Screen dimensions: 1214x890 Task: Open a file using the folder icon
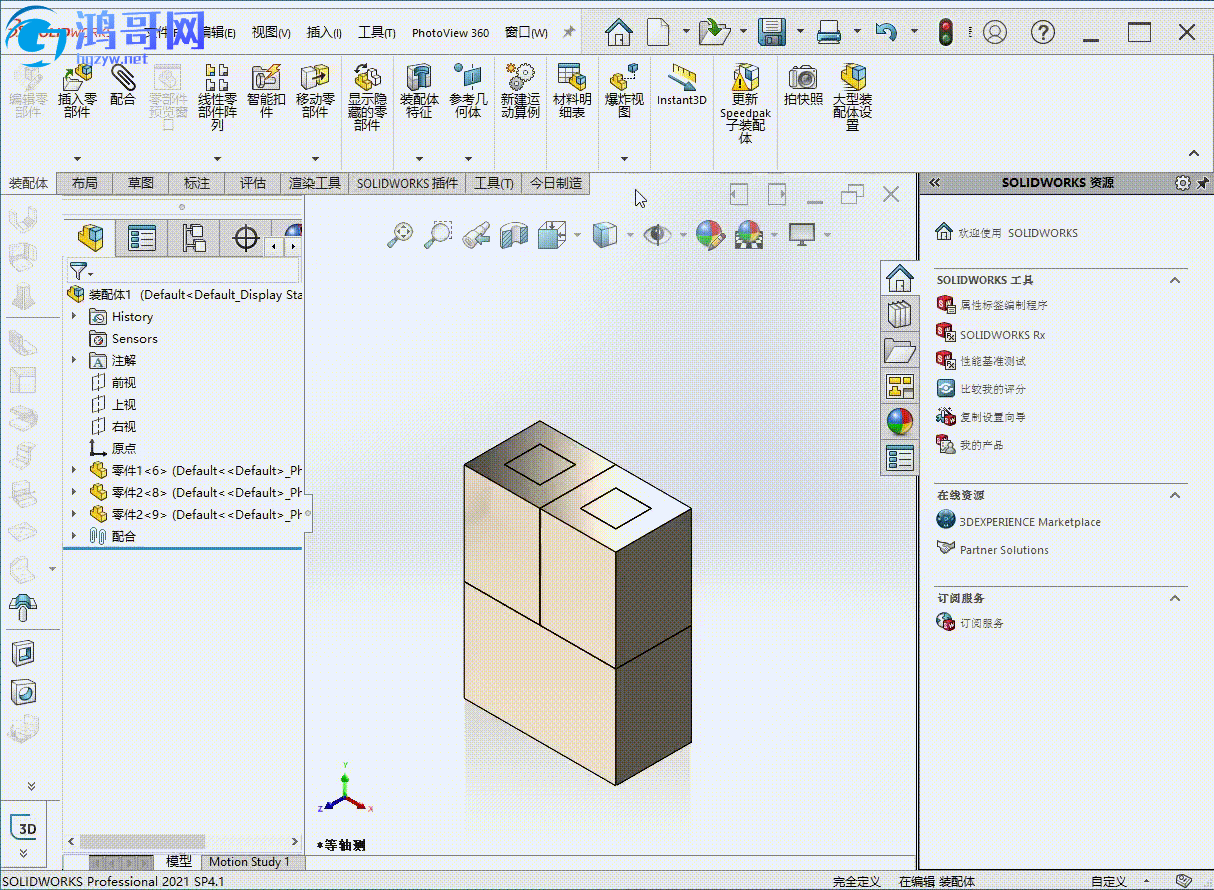pos(715,32)
